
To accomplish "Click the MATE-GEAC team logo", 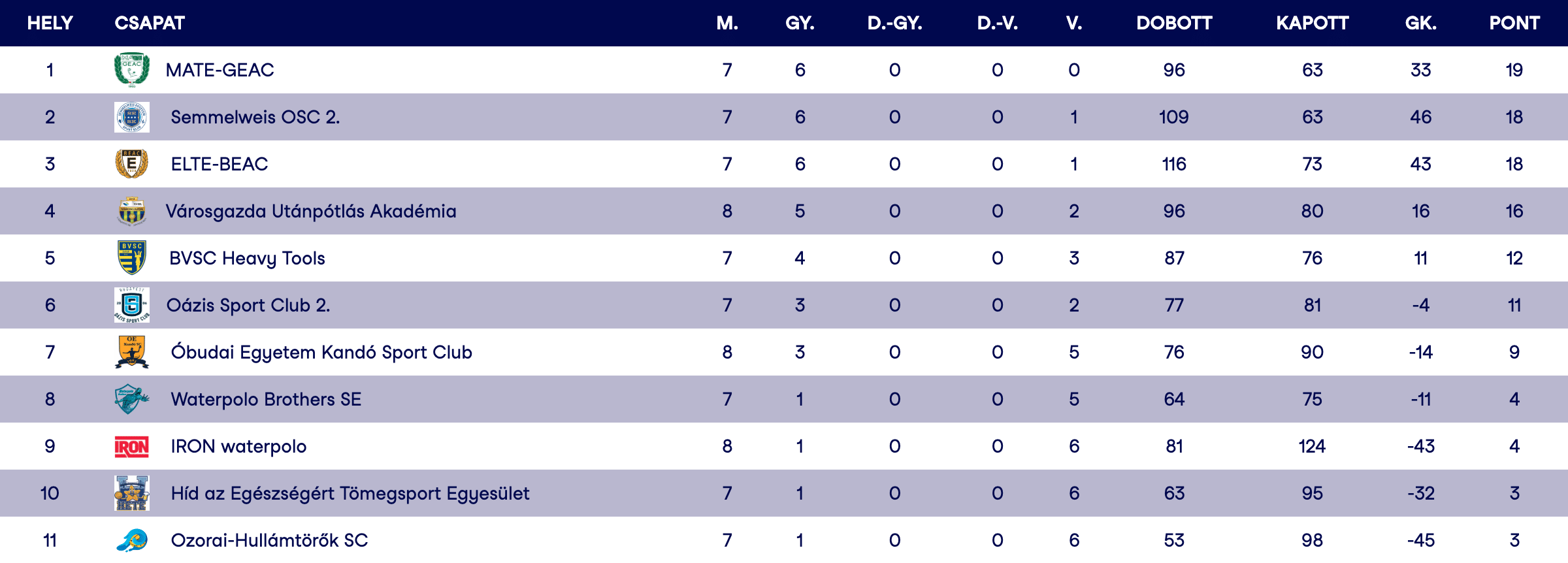I will 132,70.
